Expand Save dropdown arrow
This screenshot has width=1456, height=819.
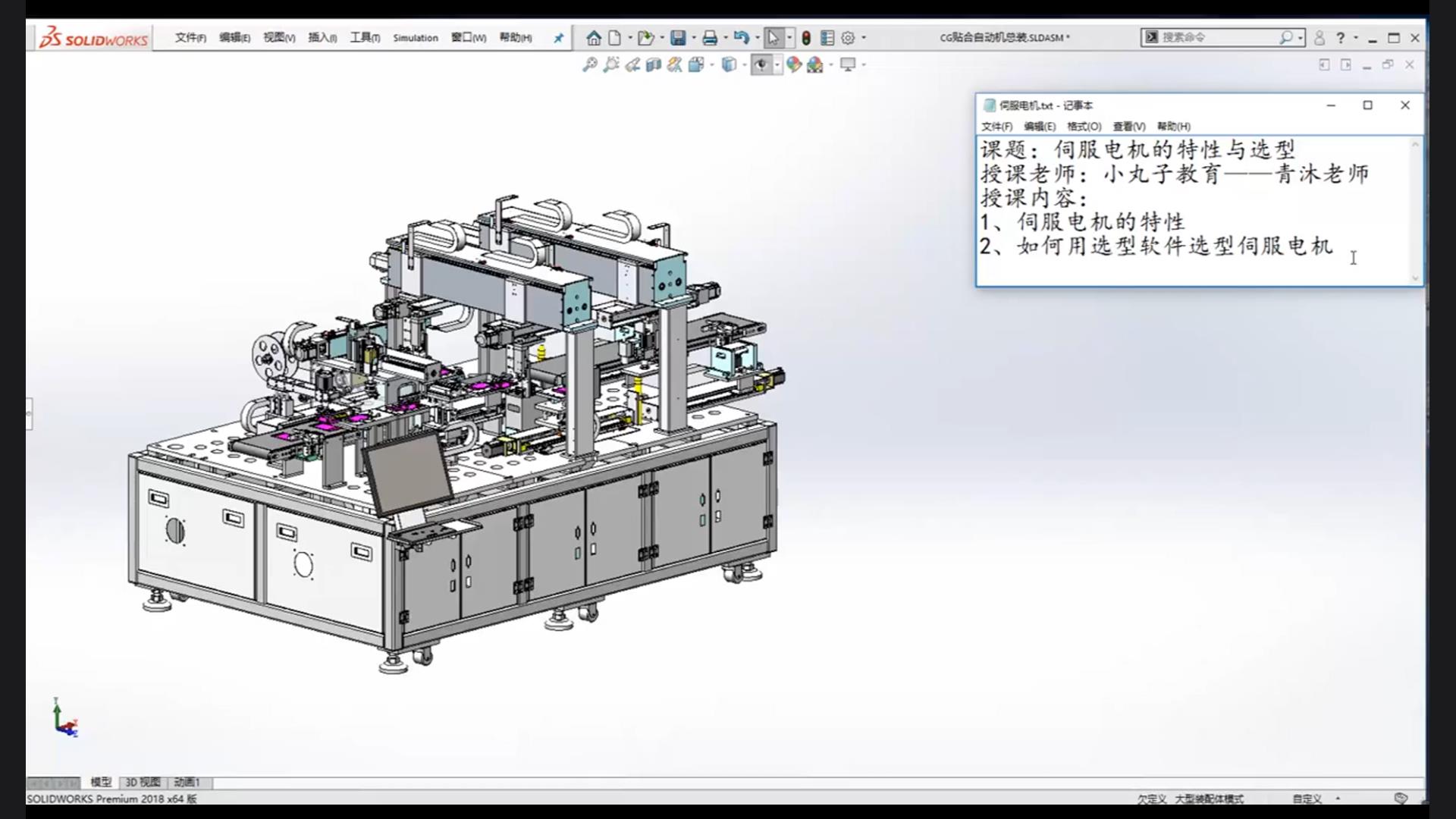point(694,38)
